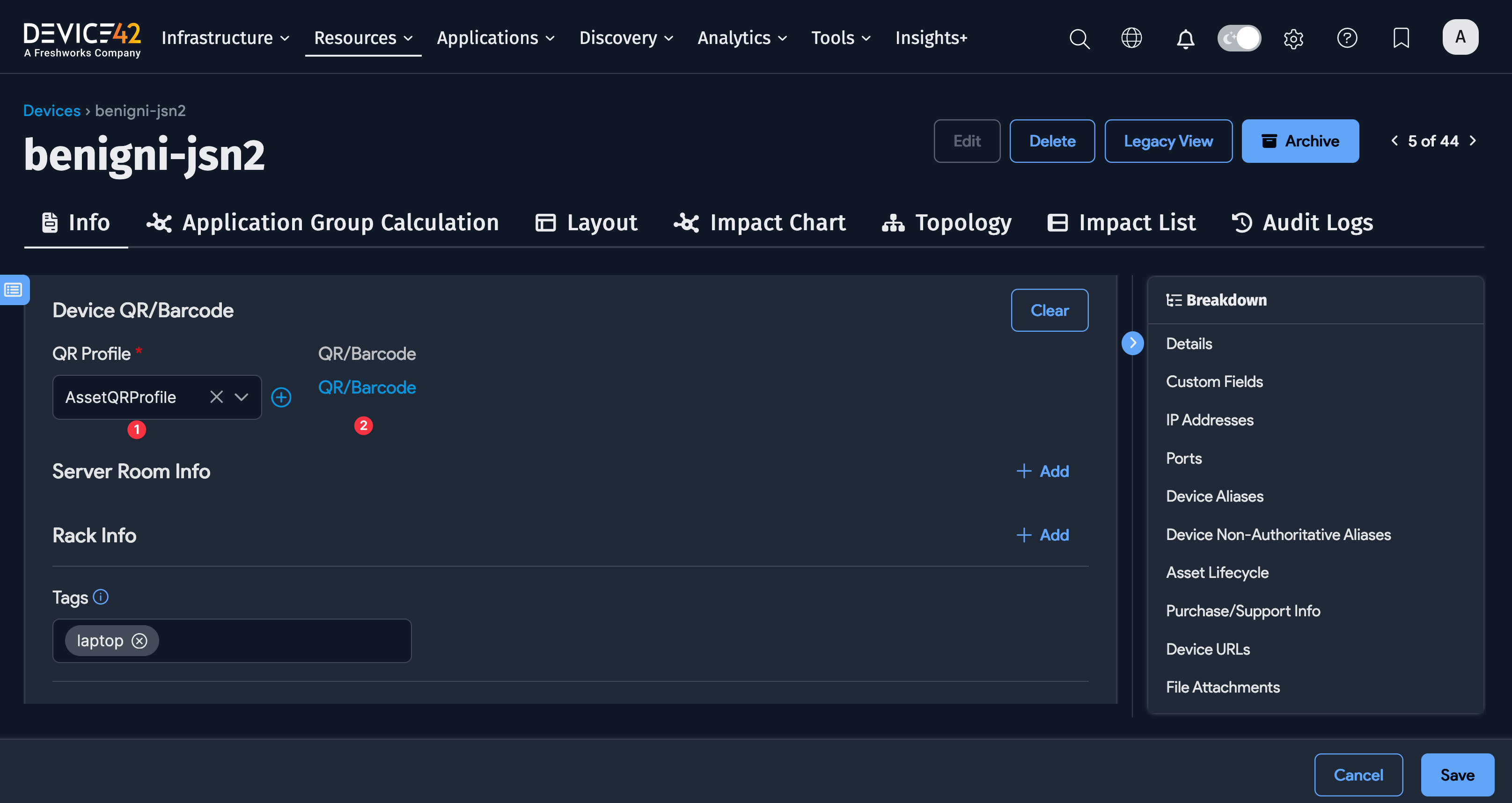Add new QR profile plus icon
1512x803 pixels.
pos(281,397)
